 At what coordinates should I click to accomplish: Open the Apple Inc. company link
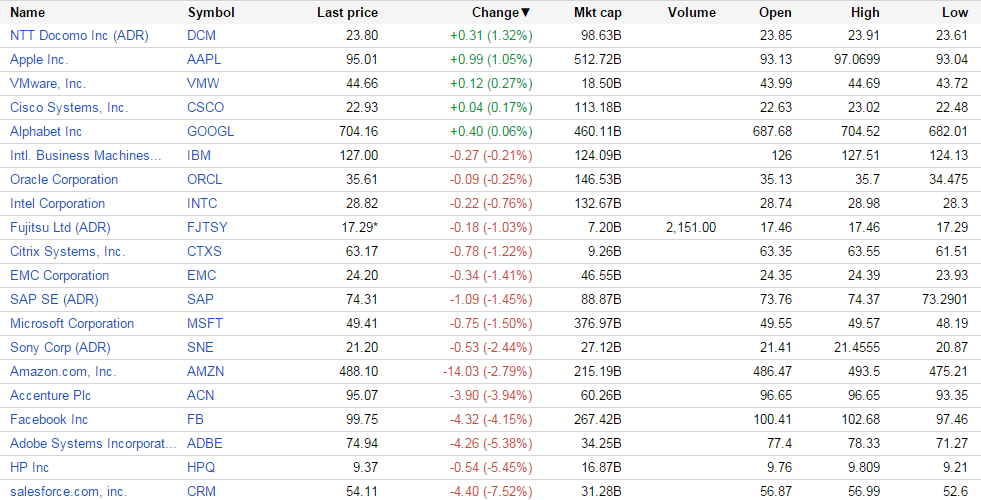point(39,59)
